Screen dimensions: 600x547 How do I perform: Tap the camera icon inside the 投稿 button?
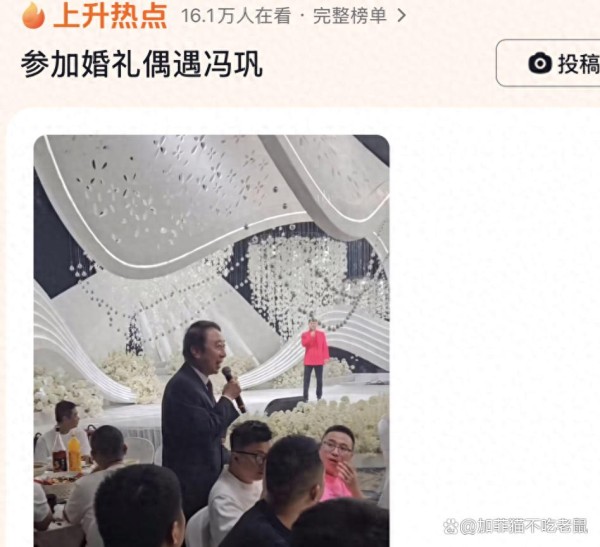click(540, 63)
